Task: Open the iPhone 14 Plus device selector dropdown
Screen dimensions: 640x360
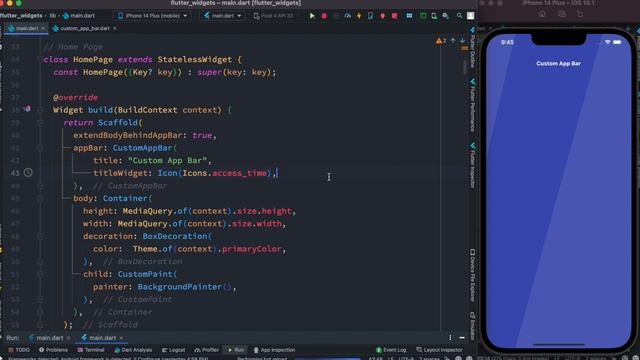Action: coord(153,16)
